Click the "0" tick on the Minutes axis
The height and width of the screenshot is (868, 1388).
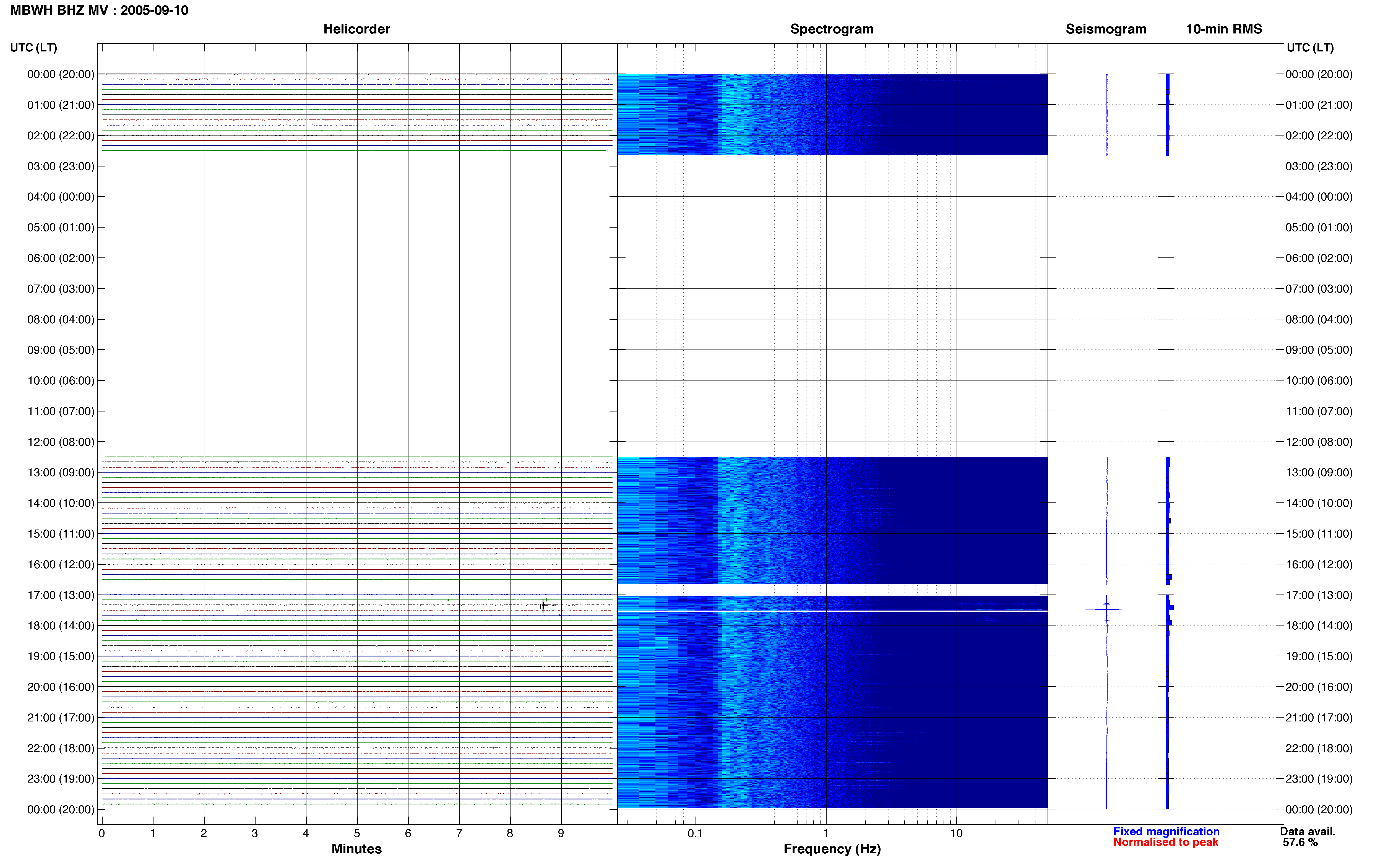[x=101, y=833]
